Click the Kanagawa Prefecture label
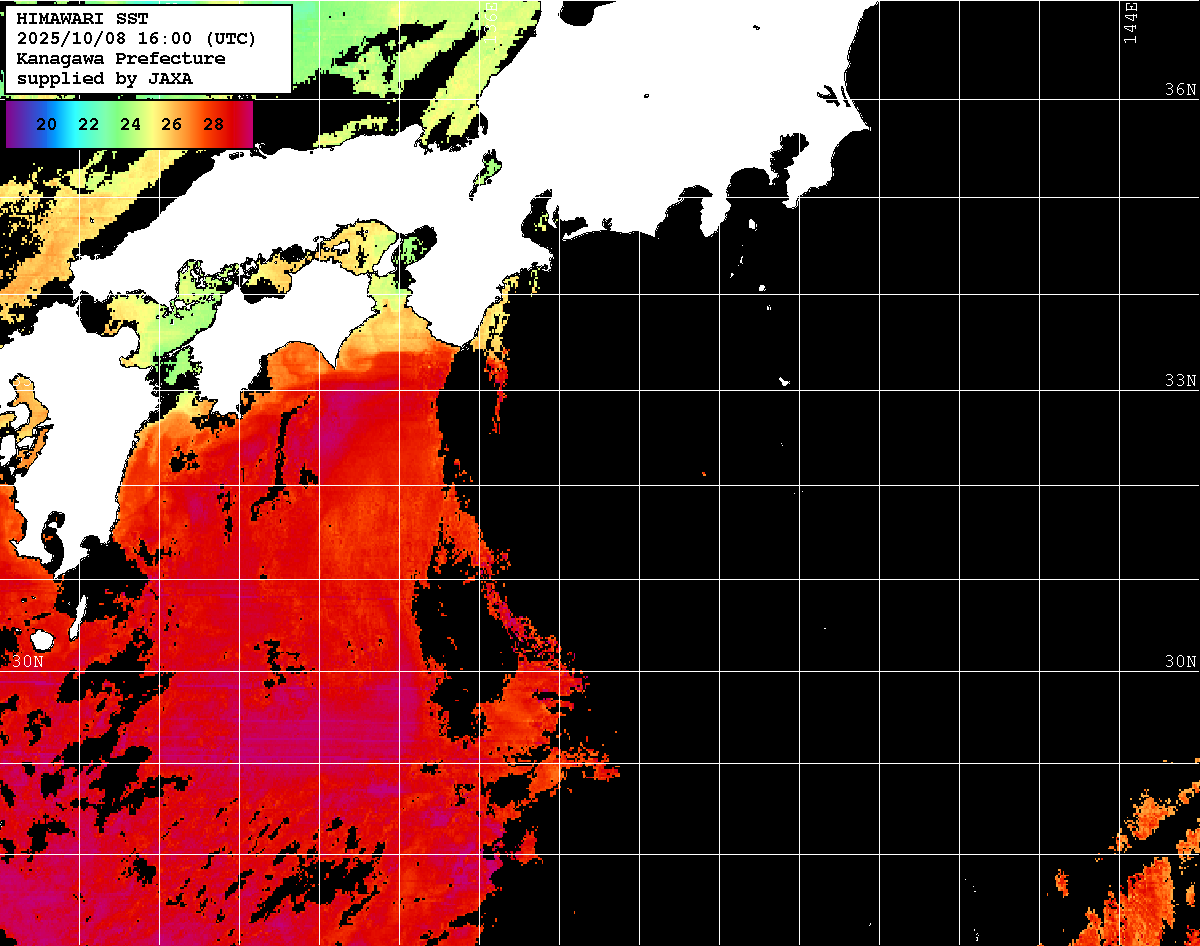The width and height of the screenshot is (1200, 946). click(121, 58)
